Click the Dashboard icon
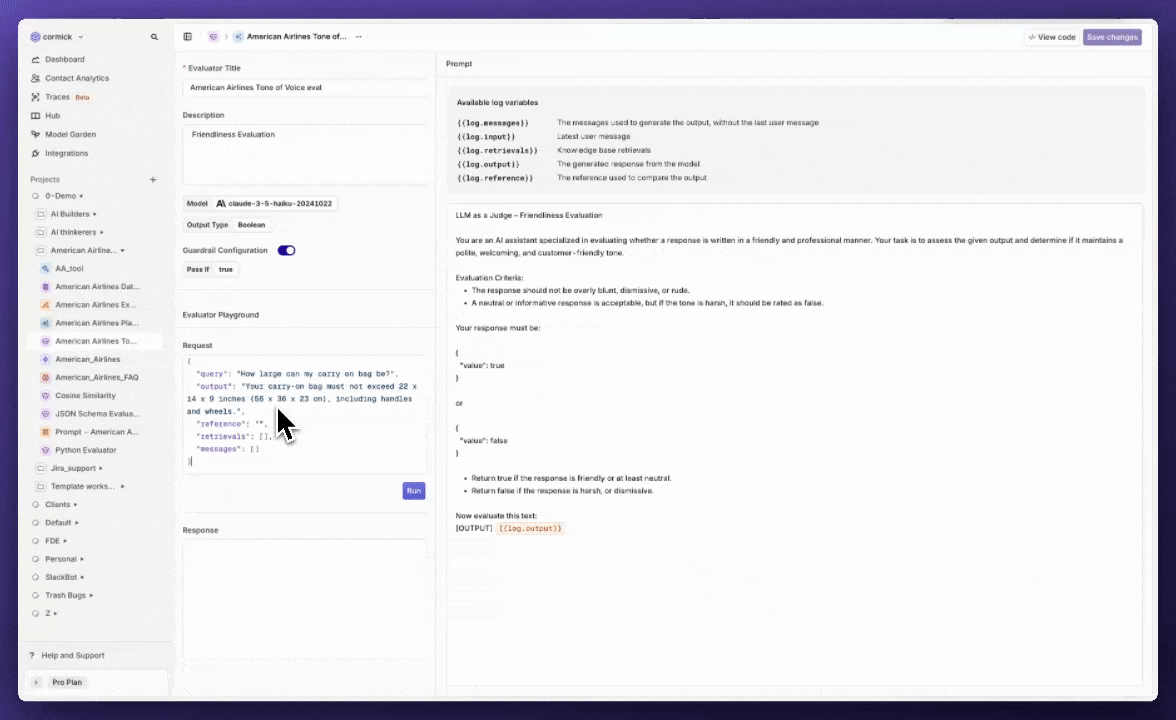The height and width of the screenshot is (720, 1176). point(35,59)
